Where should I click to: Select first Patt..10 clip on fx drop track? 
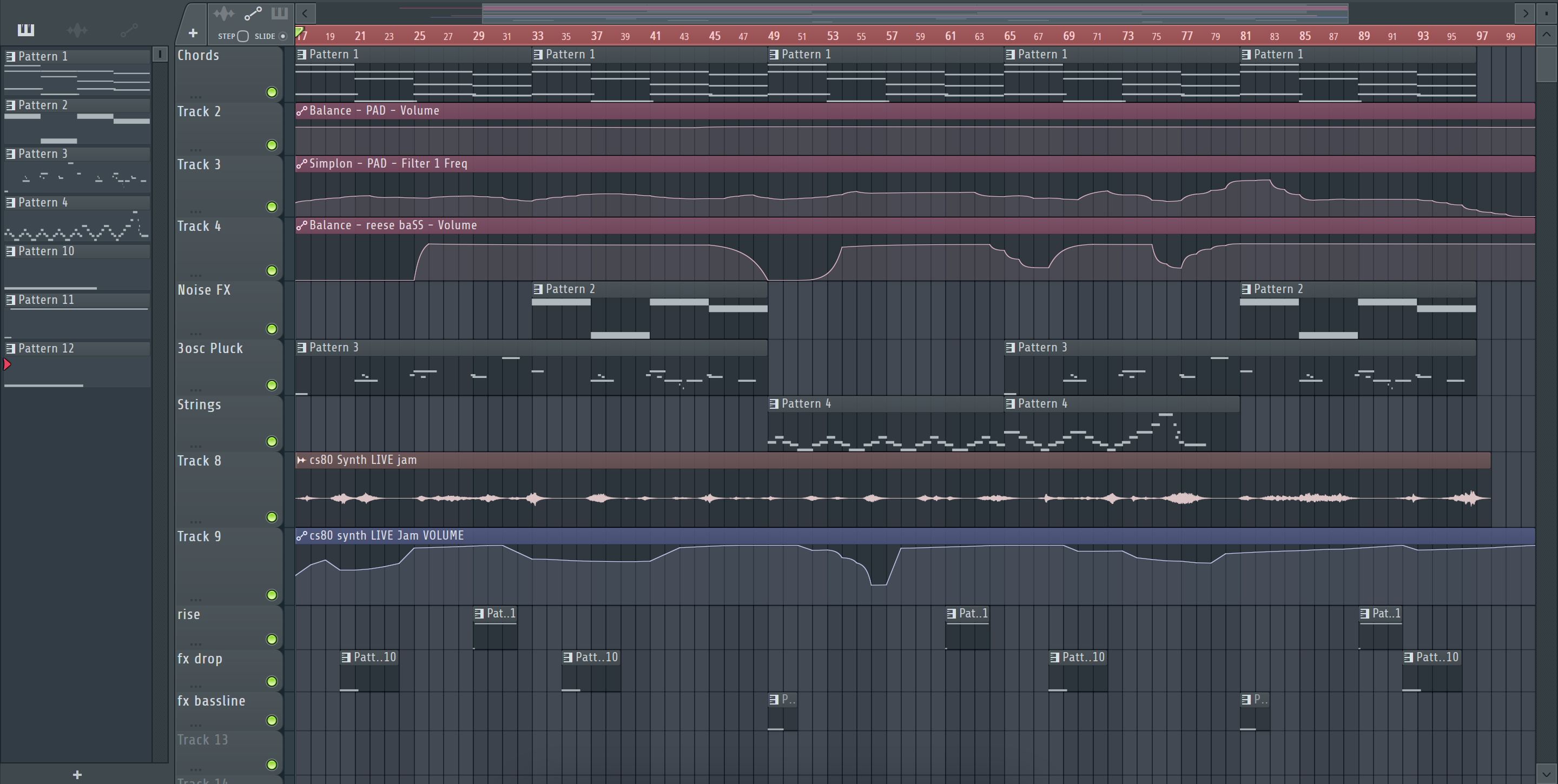[x=369, y=671]
